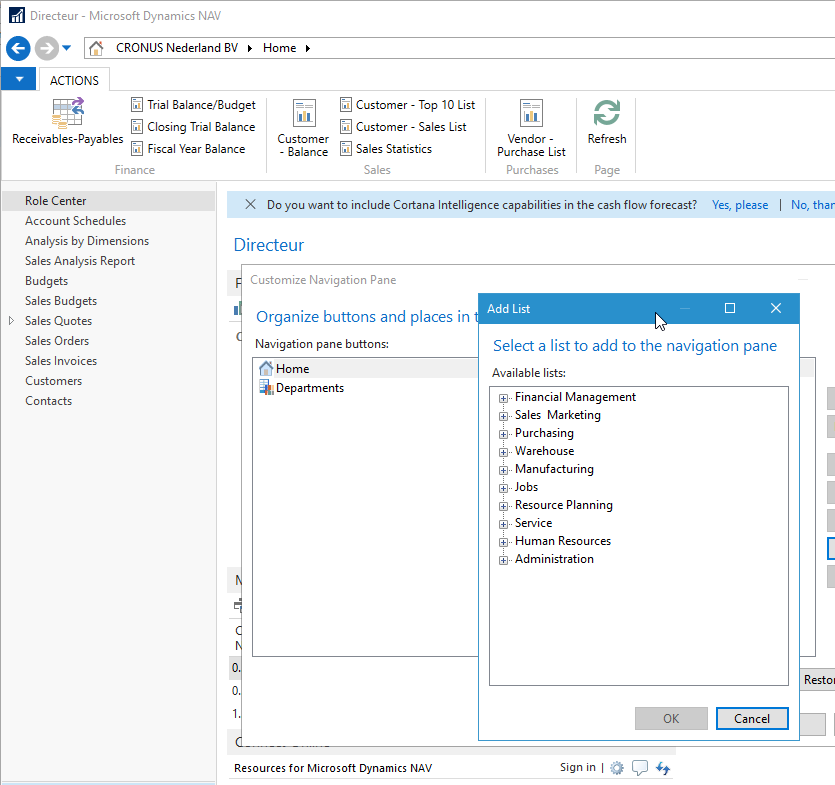Open Account Schedules from navigation pane
Image resolution: width=835 pixels, height=785 pixels.
[x=76, y=221]
